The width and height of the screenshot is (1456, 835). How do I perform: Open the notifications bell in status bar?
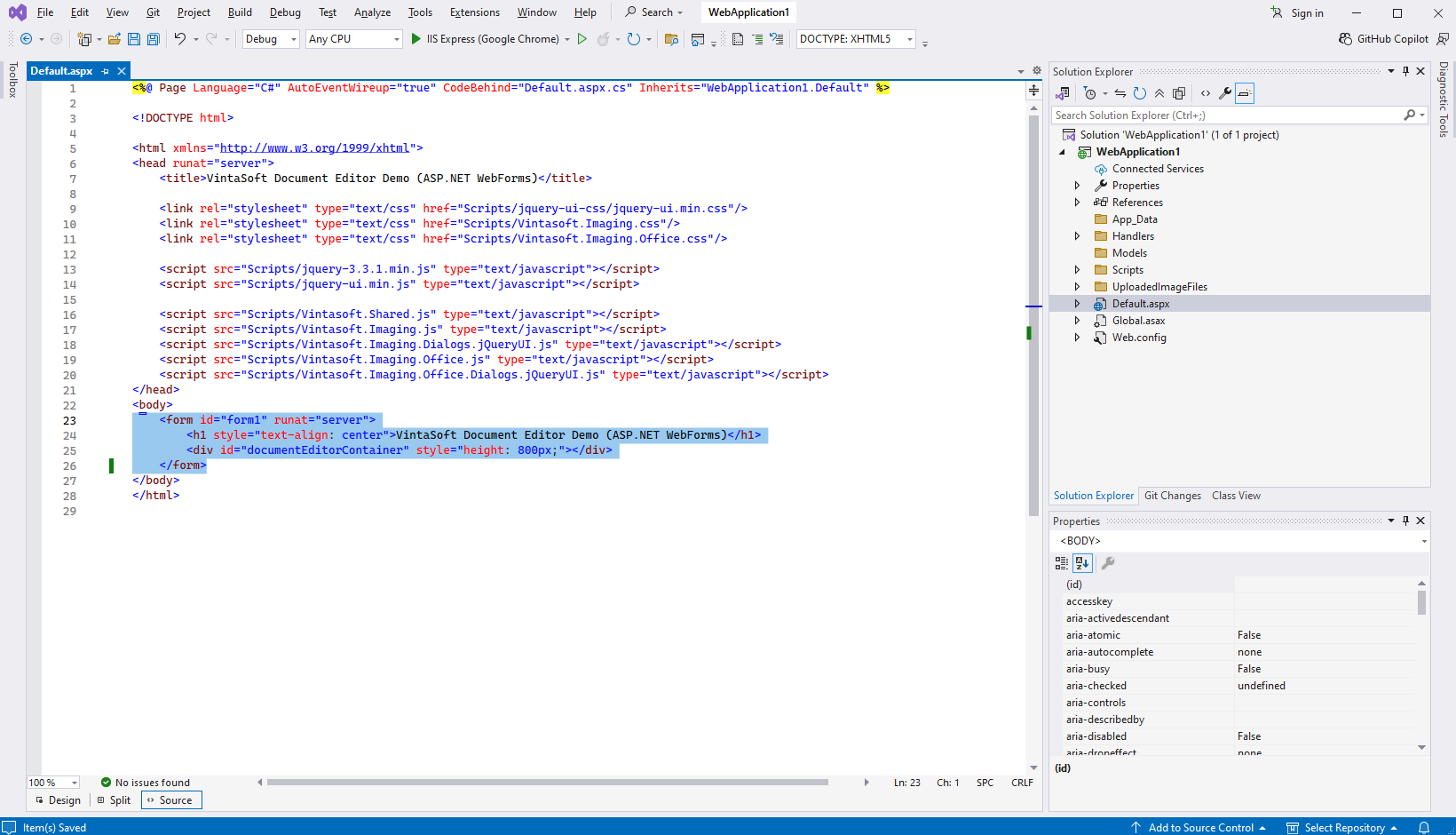pyautogui.click(x=1423, y=827)
